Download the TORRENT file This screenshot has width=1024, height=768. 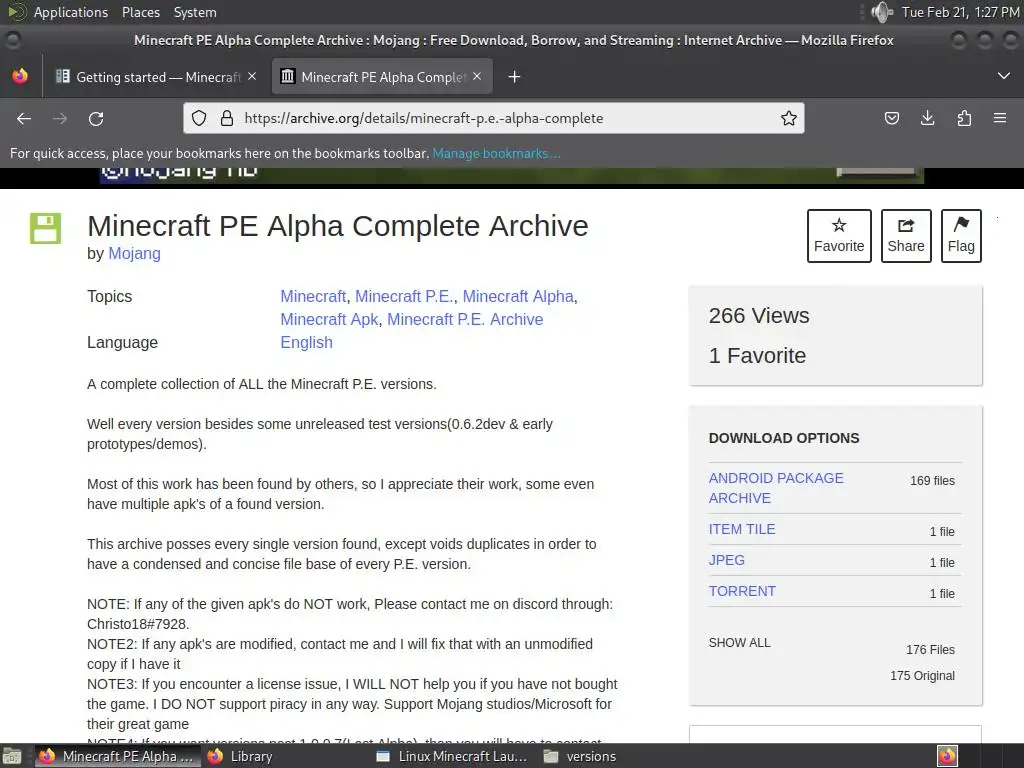(742, 591)
